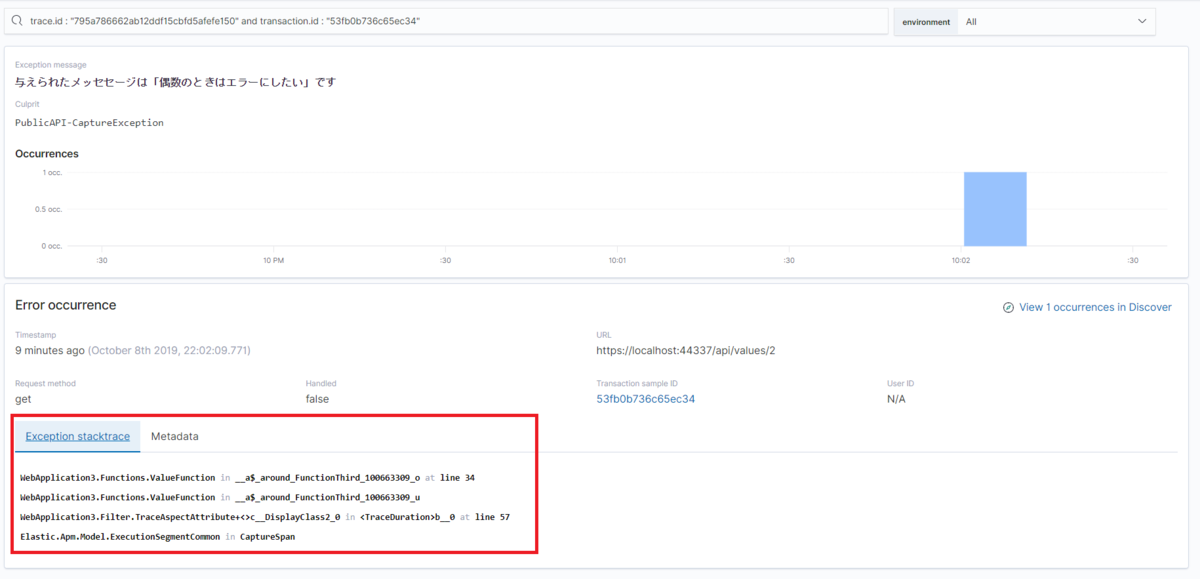Click the User ID value N/A
Viewport: 1200px width, 579px height.
click(896, 399)
